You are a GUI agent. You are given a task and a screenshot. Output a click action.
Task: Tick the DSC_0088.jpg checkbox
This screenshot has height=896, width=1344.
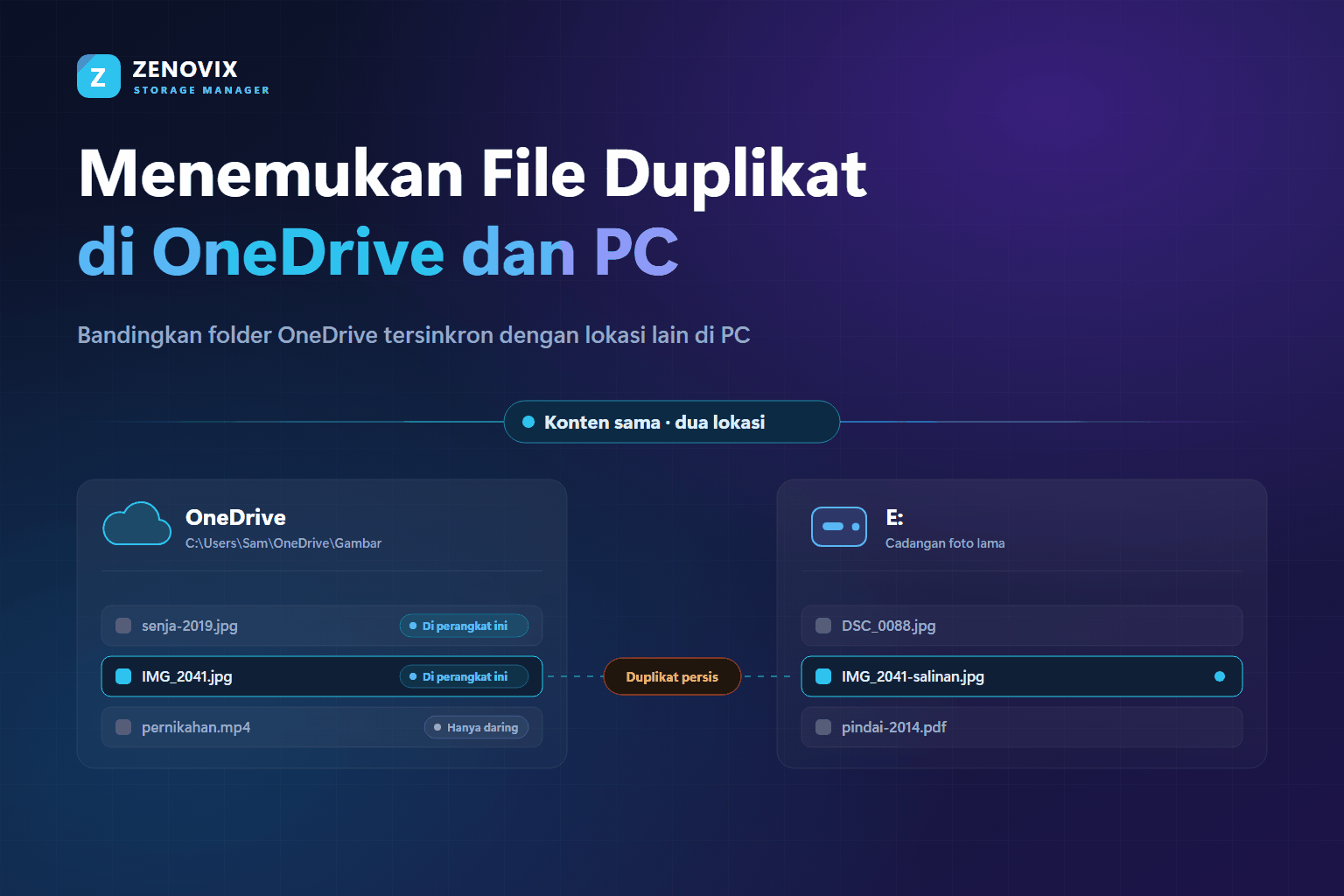click(x=823, y=626)
